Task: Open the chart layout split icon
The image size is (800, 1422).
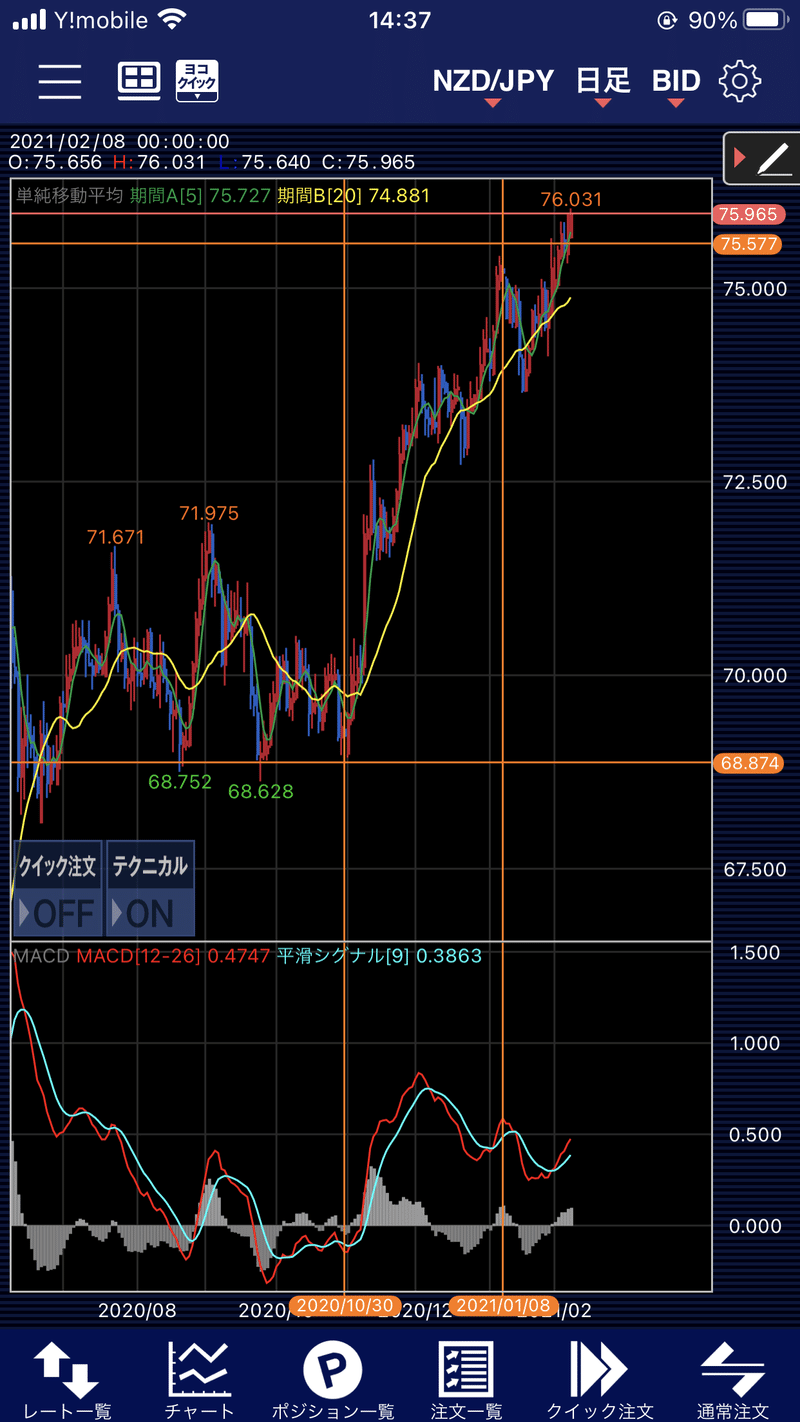Action: (x=139, y=81)
